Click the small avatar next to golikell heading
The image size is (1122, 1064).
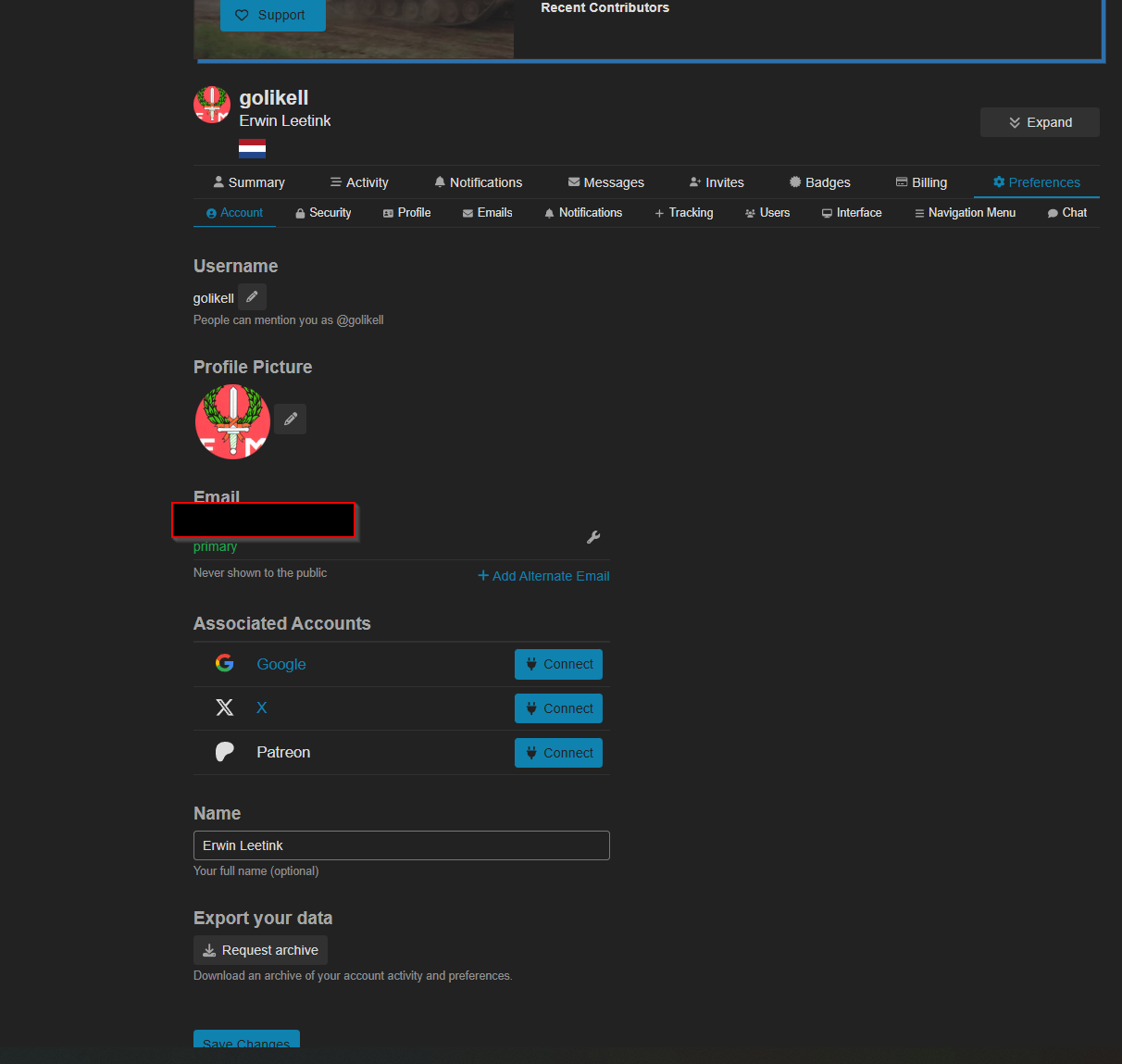(212, 105)
